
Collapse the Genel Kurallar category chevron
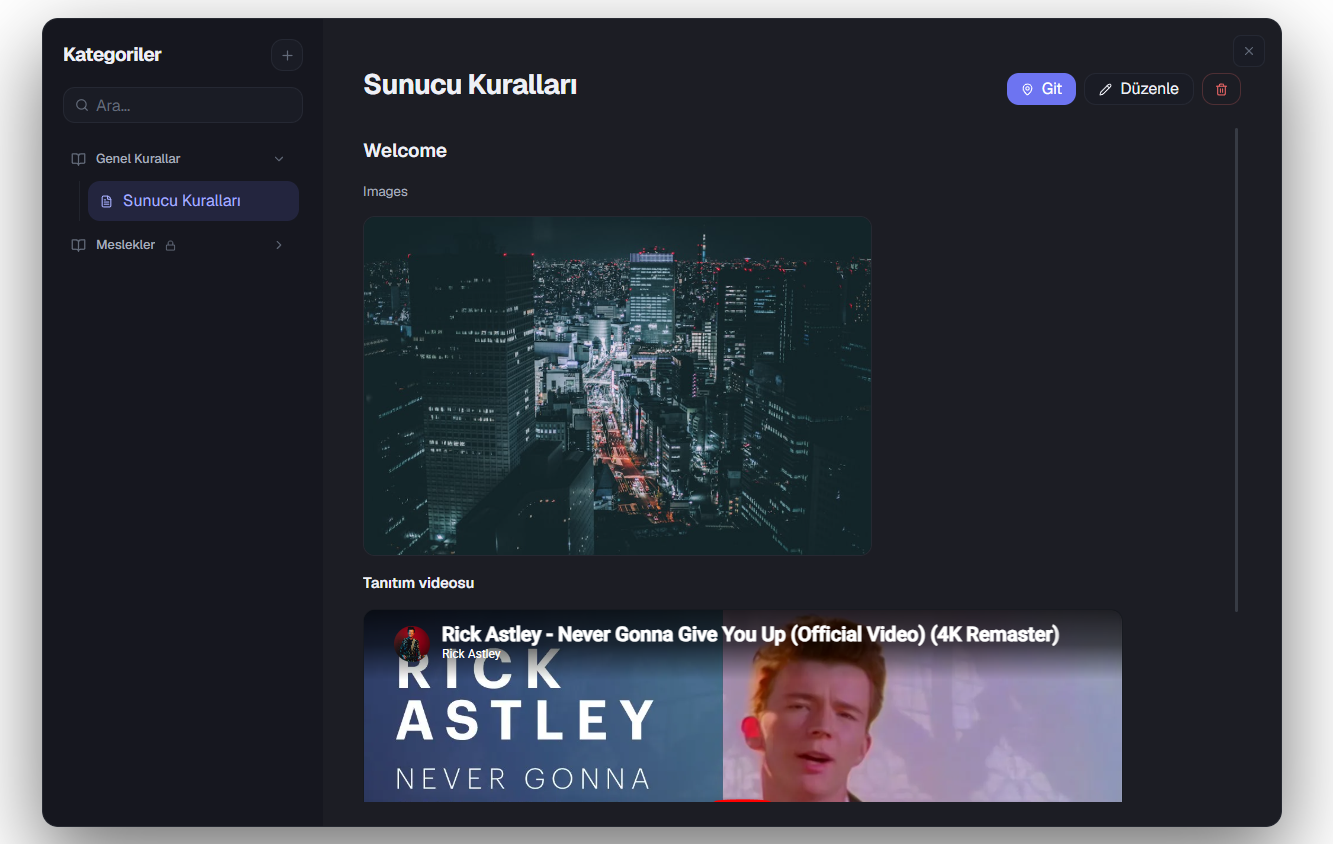(x=279, y=159)
